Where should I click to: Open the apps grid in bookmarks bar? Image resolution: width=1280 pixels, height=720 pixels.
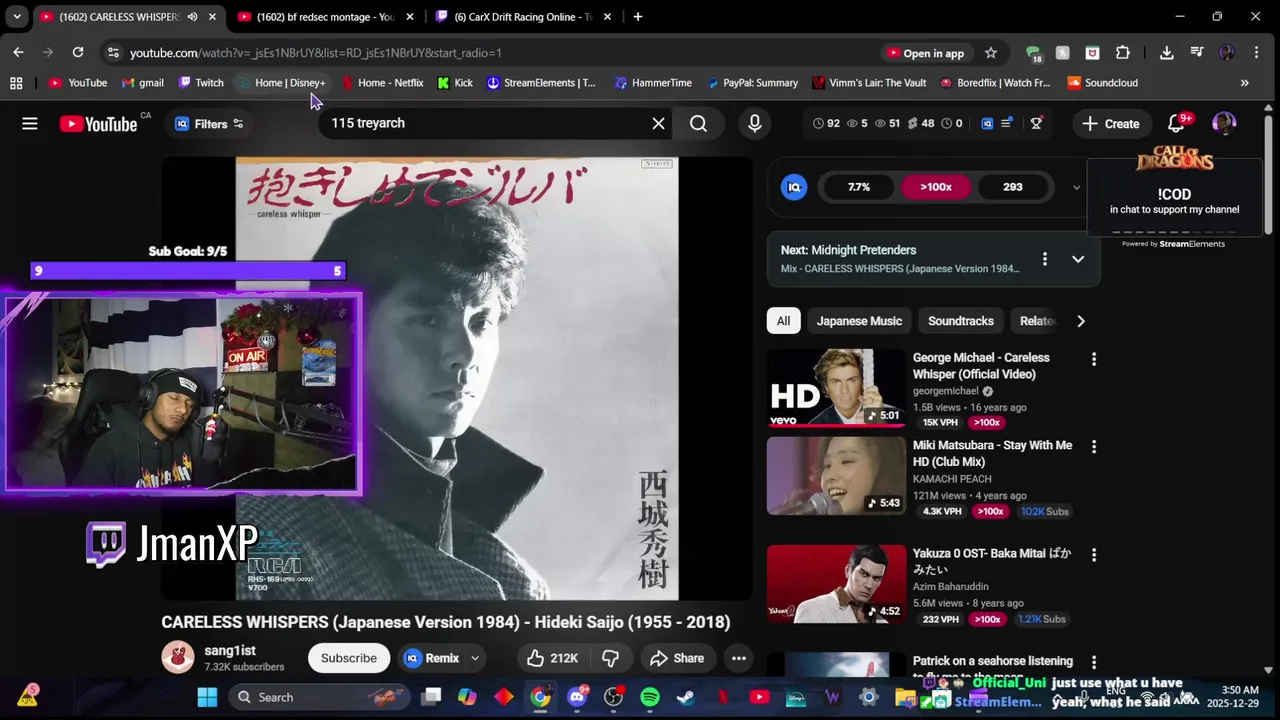coord(16,83)
